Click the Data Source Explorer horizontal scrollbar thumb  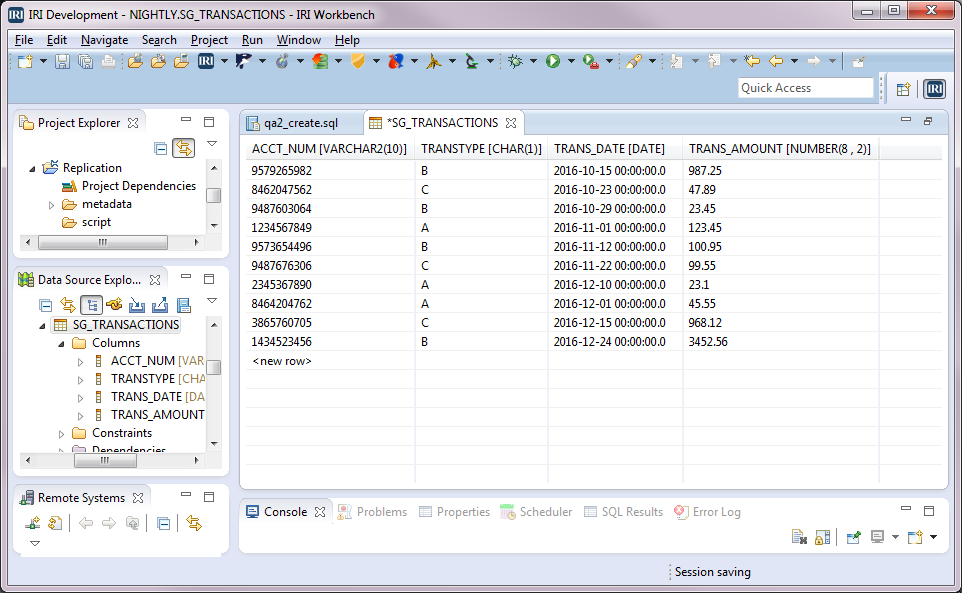click(105, 460)
